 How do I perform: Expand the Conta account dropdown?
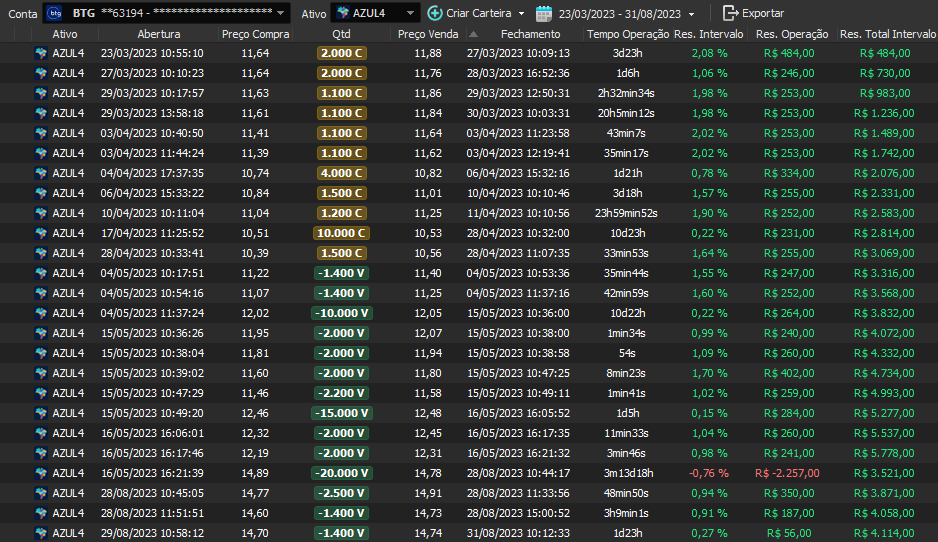pyautogui.click(x=281, y=14)
